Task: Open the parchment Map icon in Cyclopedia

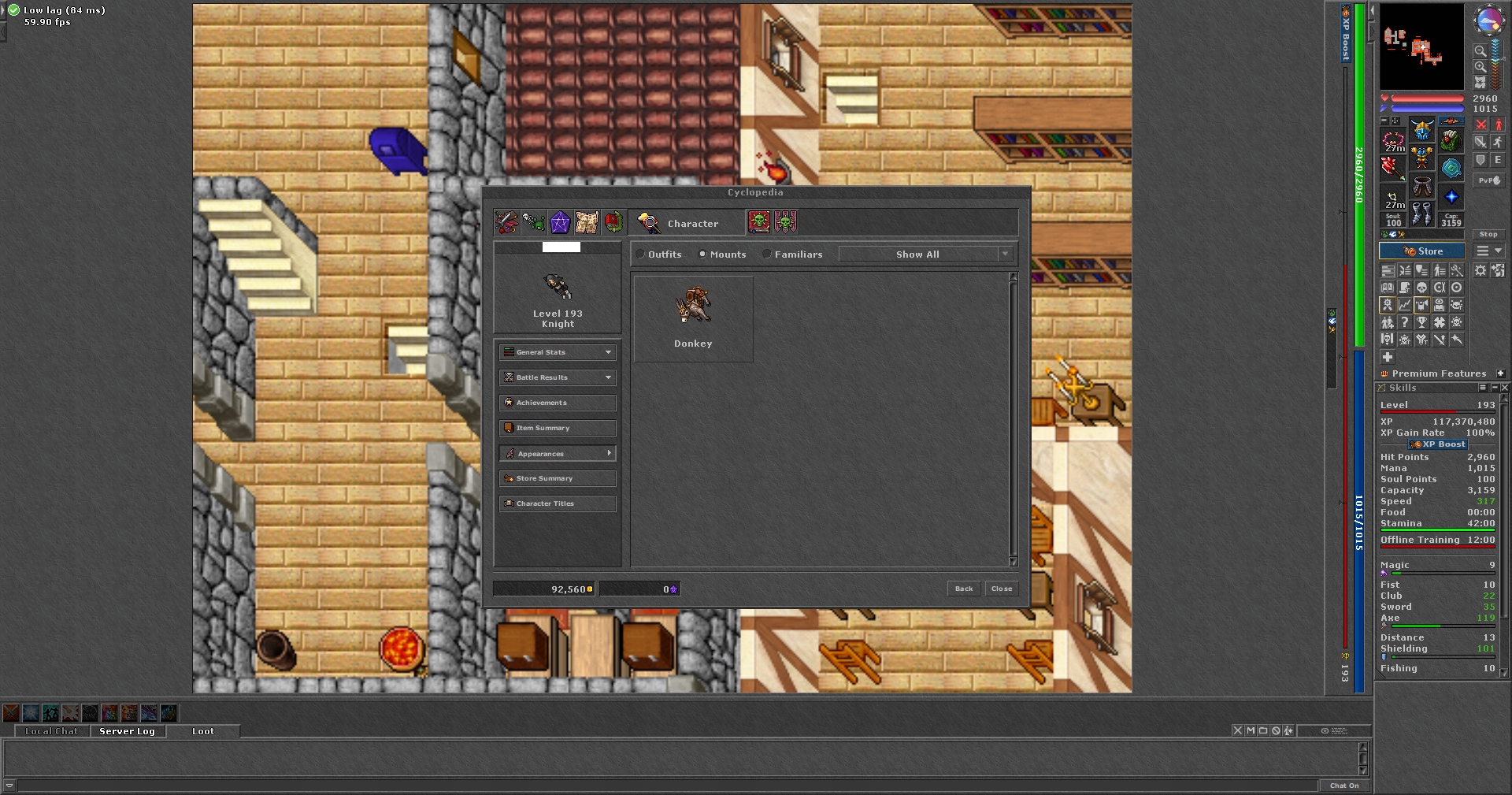Action: (x=587, y=223)
